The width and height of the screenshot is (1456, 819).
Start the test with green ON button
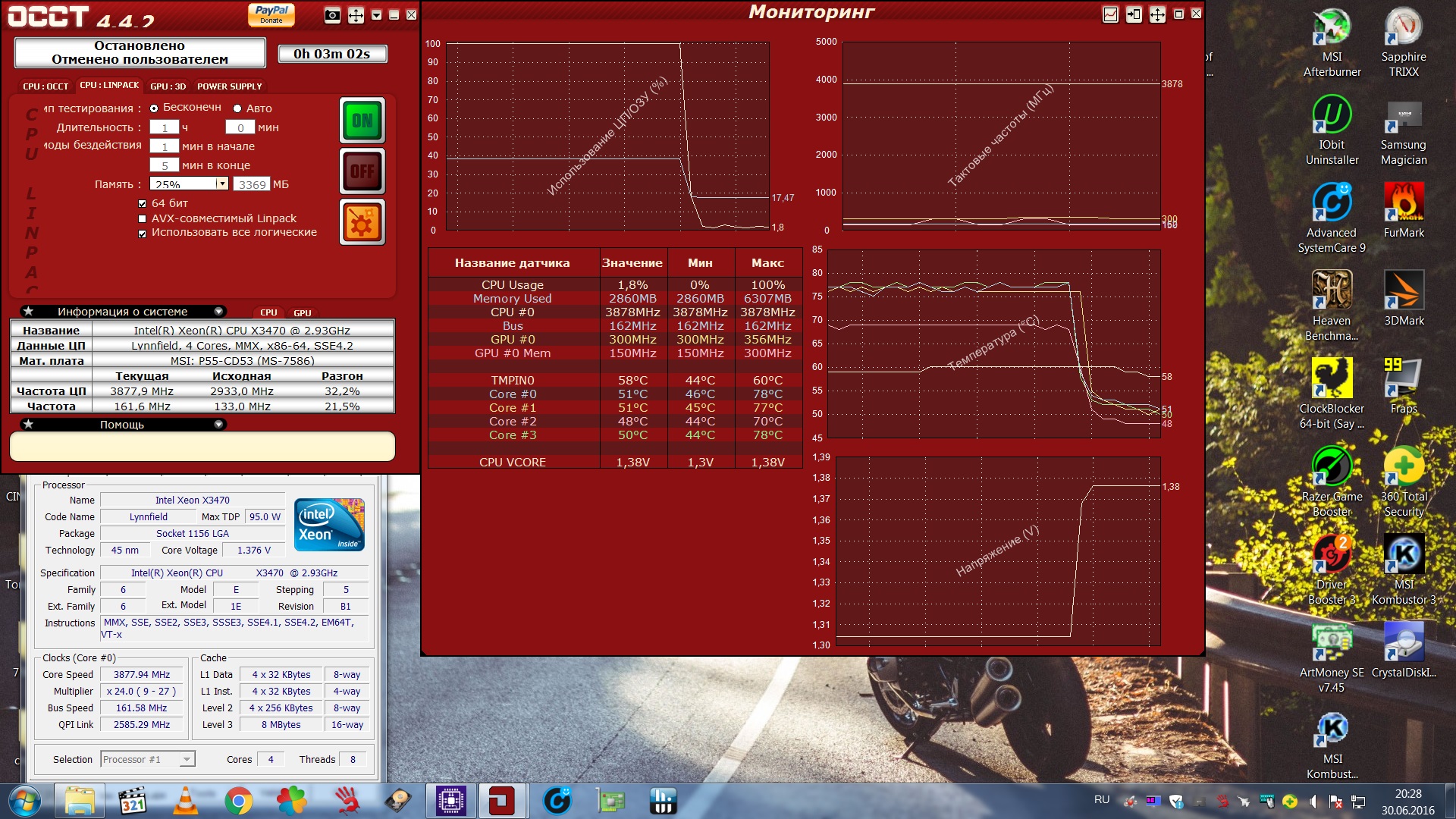(x=362, y=121)
